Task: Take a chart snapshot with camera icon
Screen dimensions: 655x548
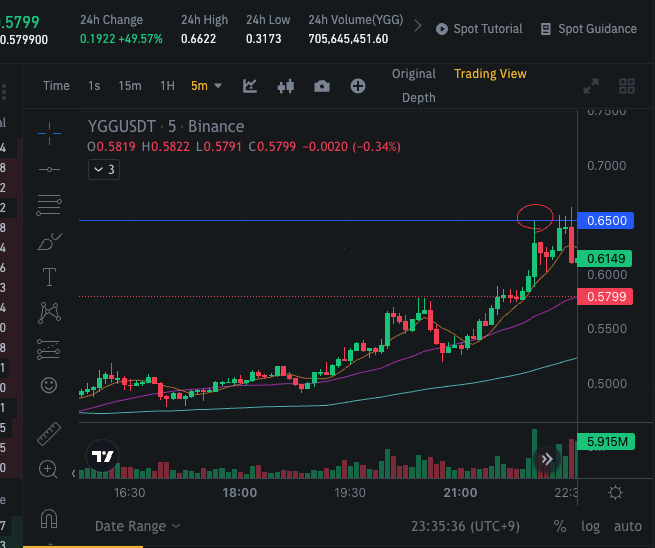Action: [322, 86]
